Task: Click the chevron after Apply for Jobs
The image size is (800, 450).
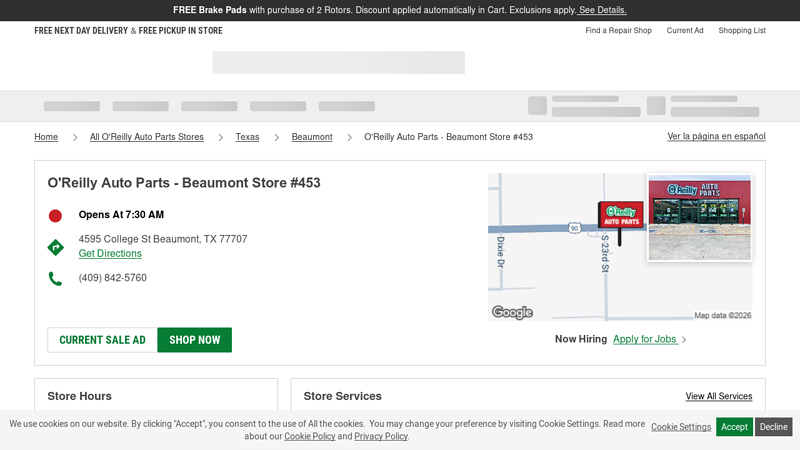Action: click(x=684, y=340)
